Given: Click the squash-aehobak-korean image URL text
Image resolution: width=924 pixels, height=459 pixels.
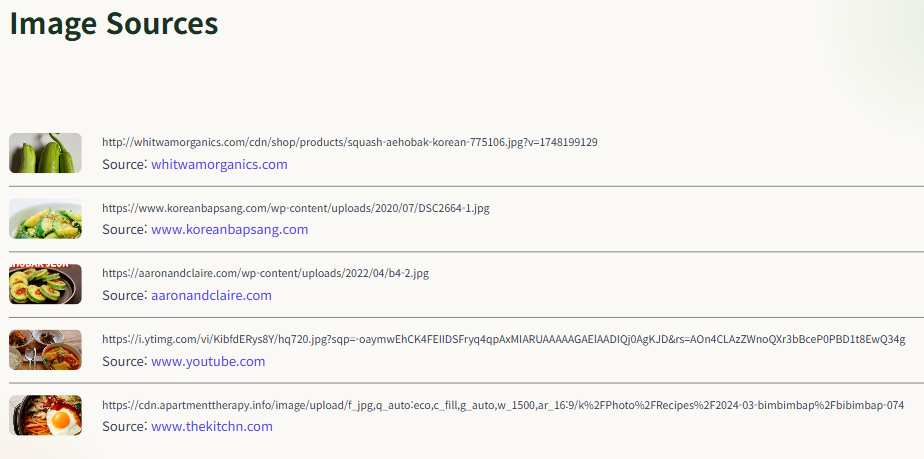Looking at the screenshot, I should 349,143.
